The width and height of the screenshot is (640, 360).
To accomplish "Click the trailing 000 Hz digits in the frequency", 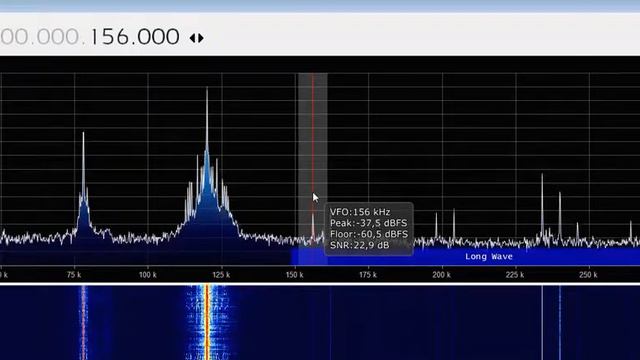I will [x=158, y=37].
